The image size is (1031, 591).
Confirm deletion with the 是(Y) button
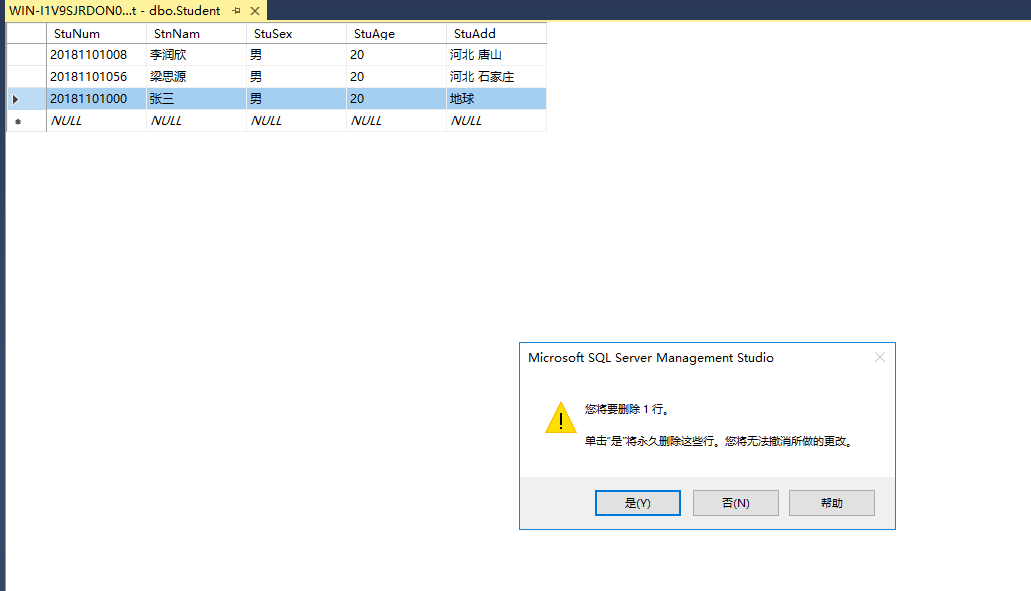(637, 503)
